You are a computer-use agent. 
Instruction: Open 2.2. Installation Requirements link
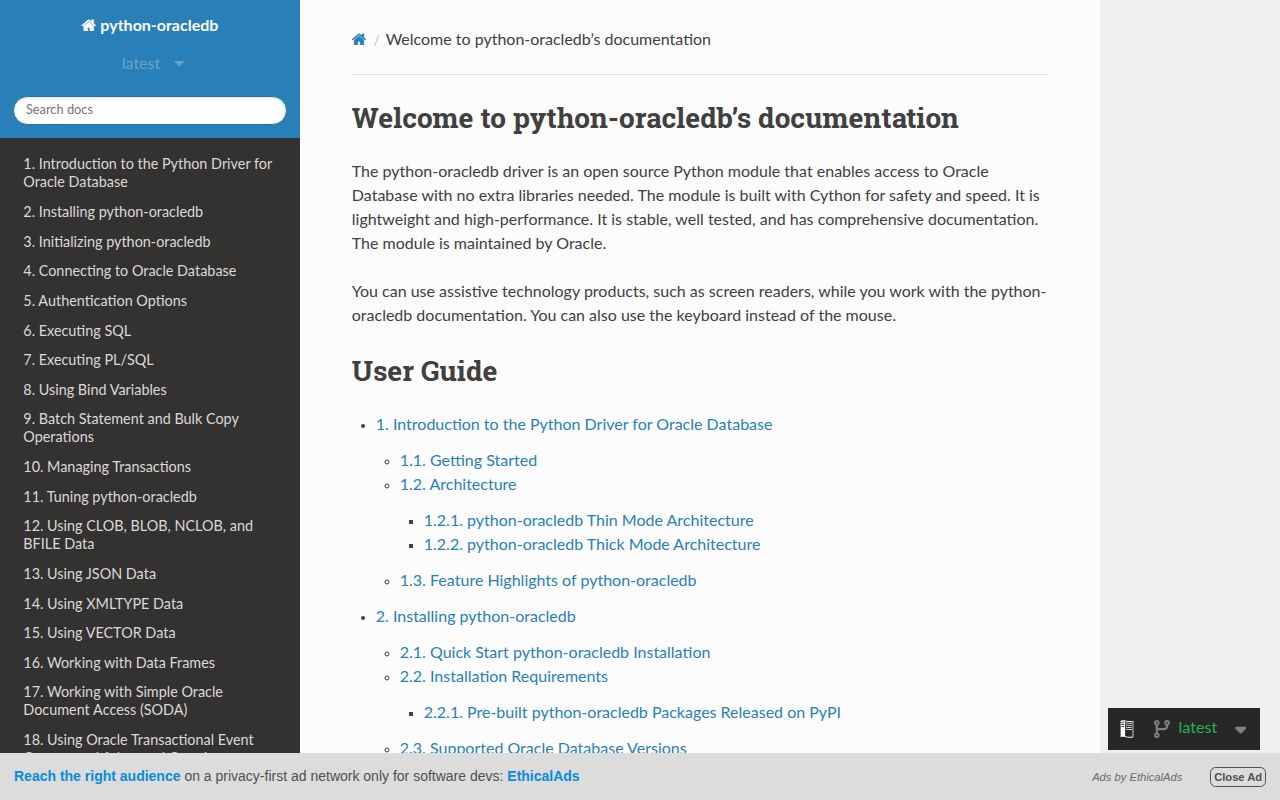tap(504, 677)
